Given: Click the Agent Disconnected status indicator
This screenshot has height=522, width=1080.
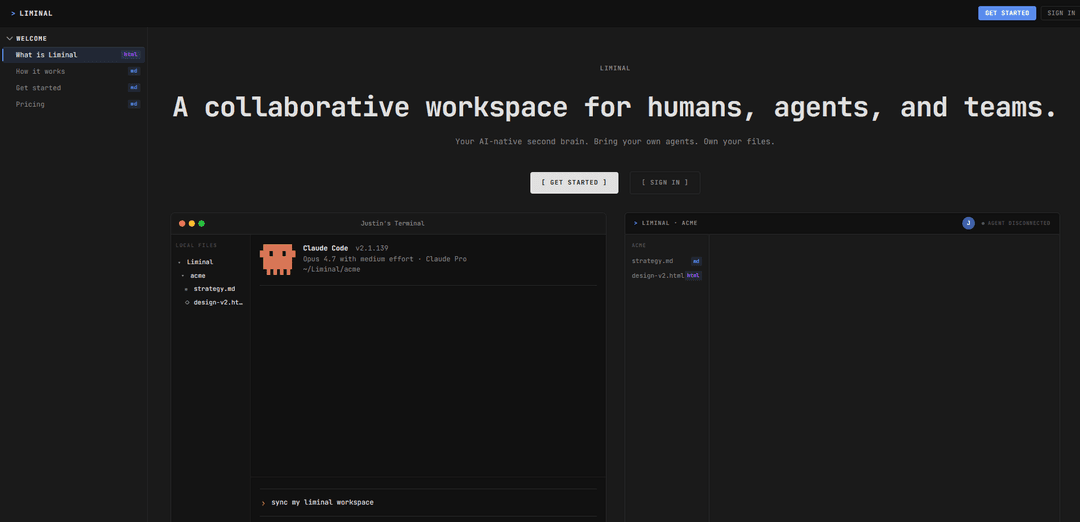Looking at the screenshot, I should click(1015, 223).
